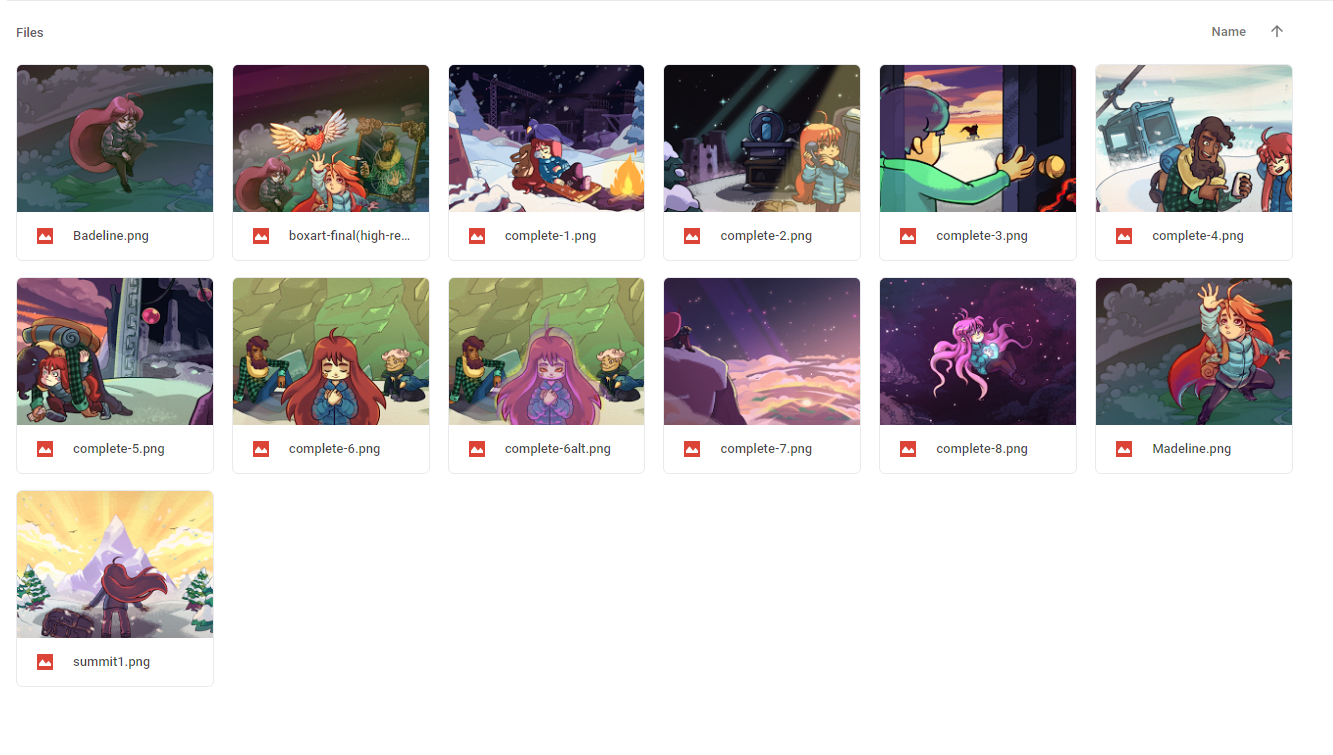Select the Badeline.png thumbnail image
The height and width of the screenshot is (755, 1333).
pyautogui.click(x=115, y=139)
